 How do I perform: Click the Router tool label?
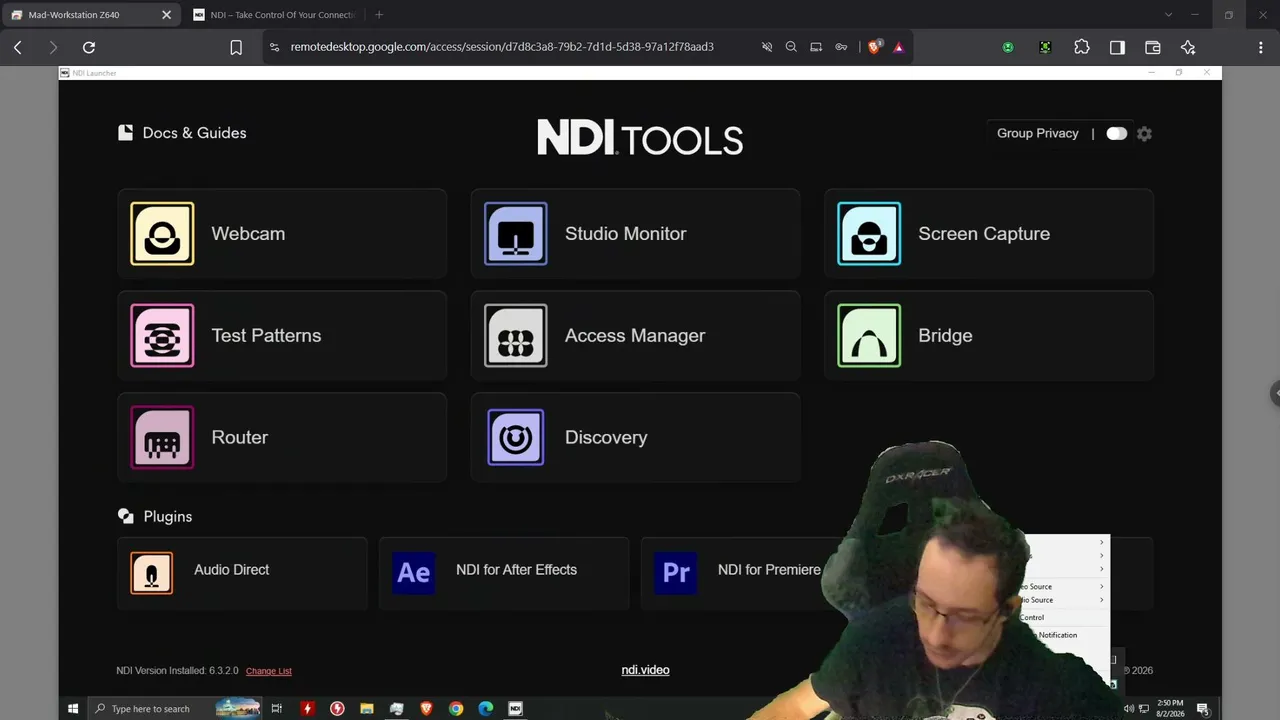pyautogui.click(x=240, y=437)
